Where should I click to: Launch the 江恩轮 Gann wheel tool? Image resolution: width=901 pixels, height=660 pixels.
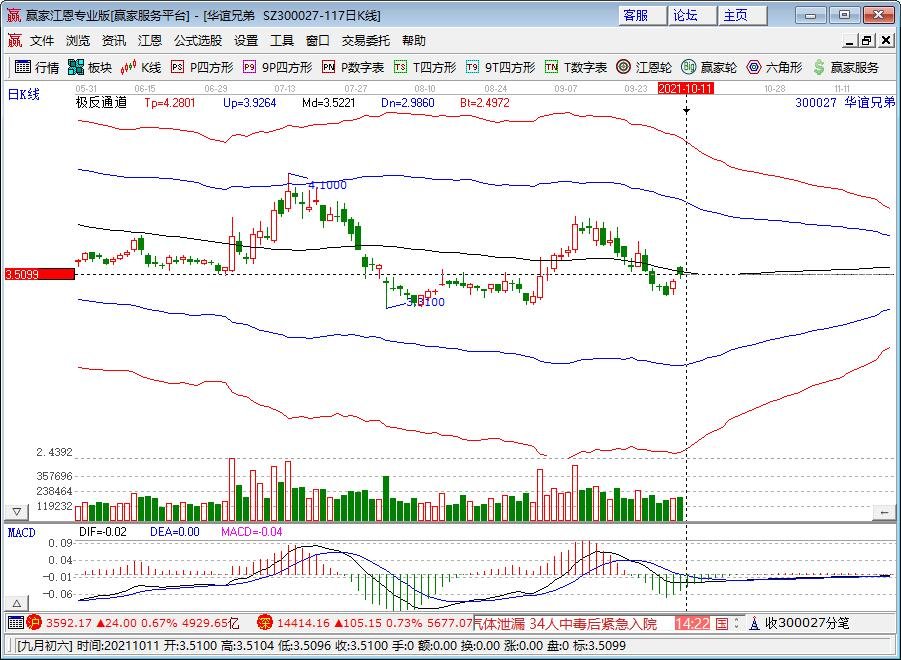[x=645, y=68]
